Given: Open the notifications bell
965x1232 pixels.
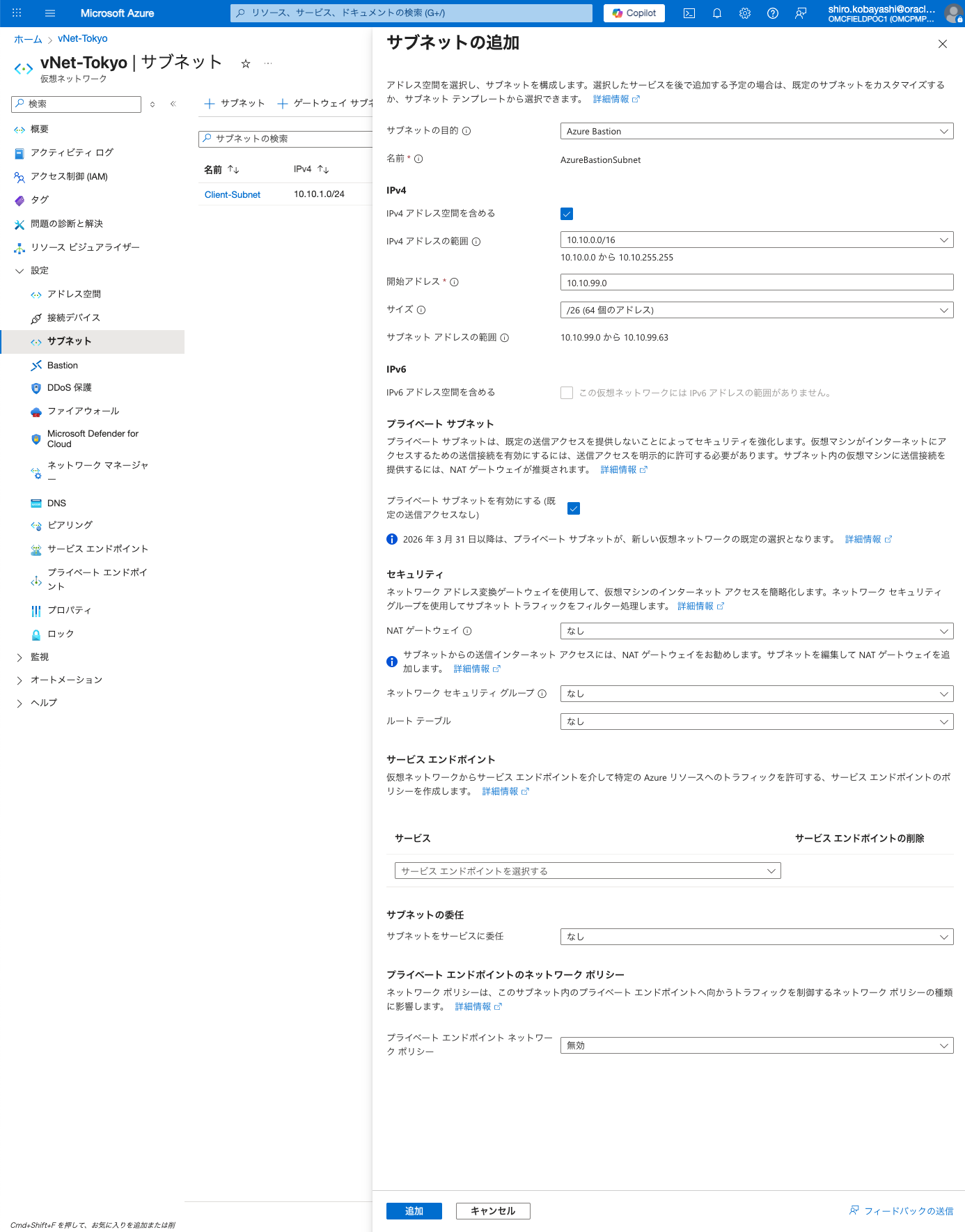Looking at the screenshot, I should pyautogui.click(x=717, y=13).
